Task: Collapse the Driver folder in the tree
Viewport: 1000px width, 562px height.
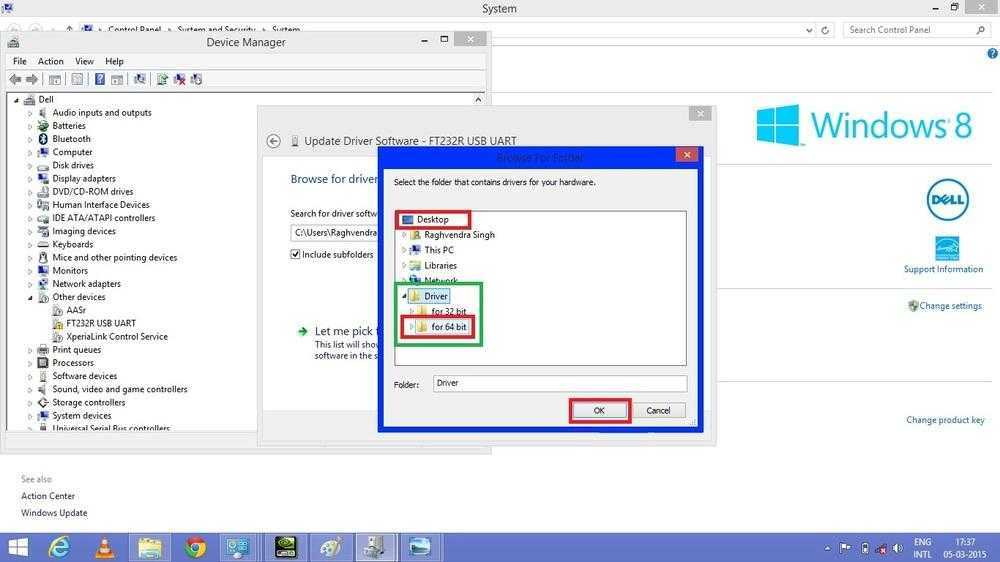Action: coord(404,296)
